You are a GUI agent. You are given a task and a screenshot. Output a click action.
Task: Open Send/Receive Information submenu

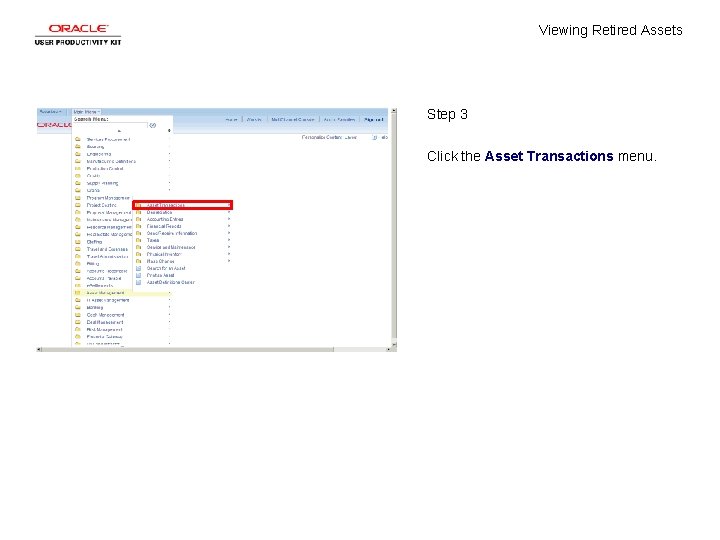pyautogui.click(x=172, y=233)
